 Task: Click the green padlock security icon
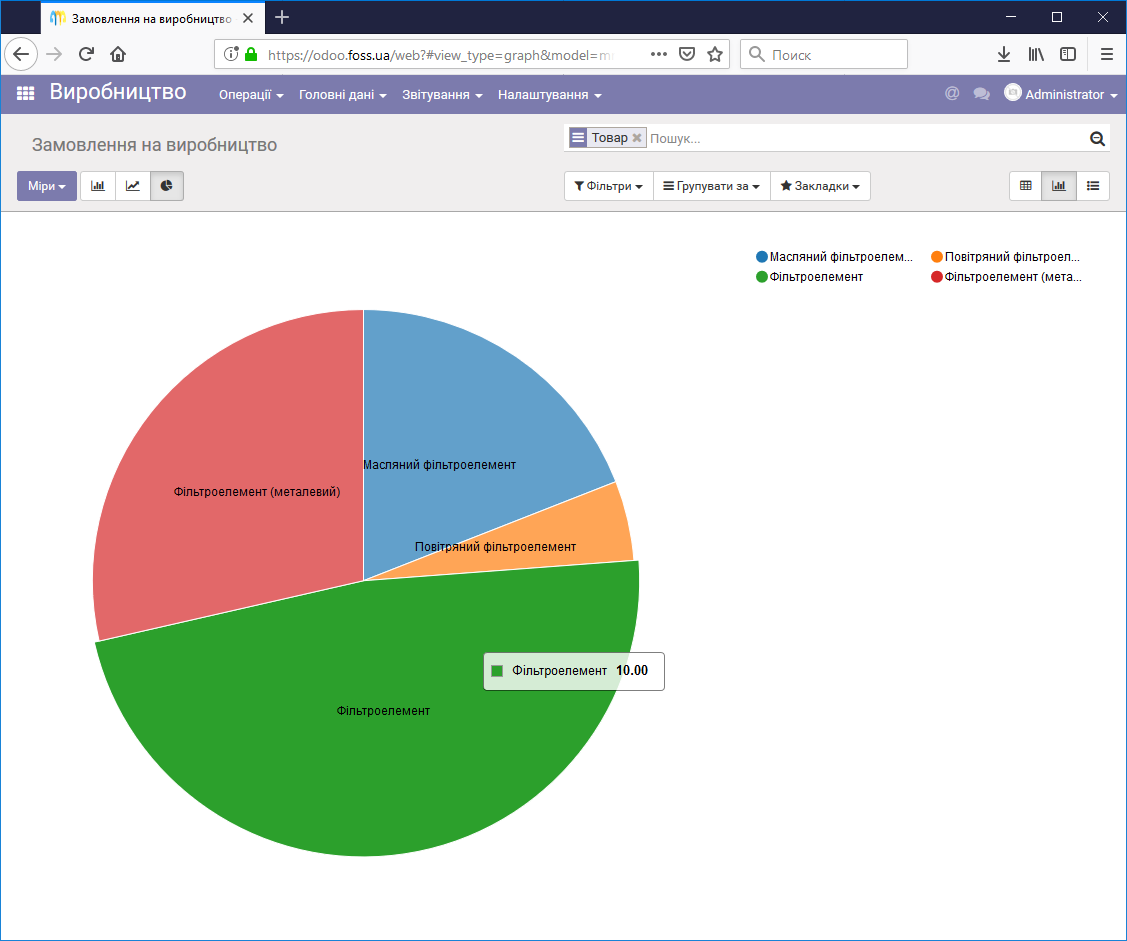(251, 54)
